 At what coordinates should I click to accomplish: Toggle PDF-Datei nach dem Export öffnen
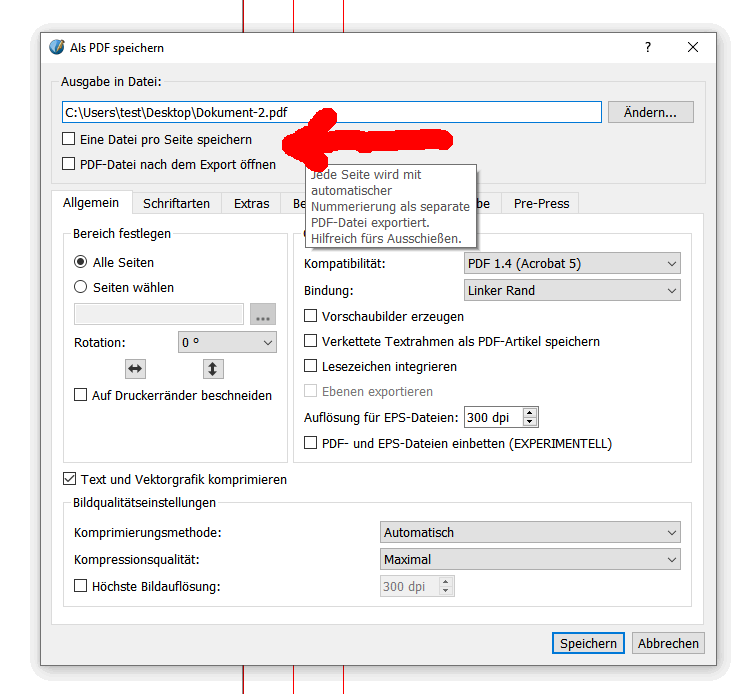69,164
